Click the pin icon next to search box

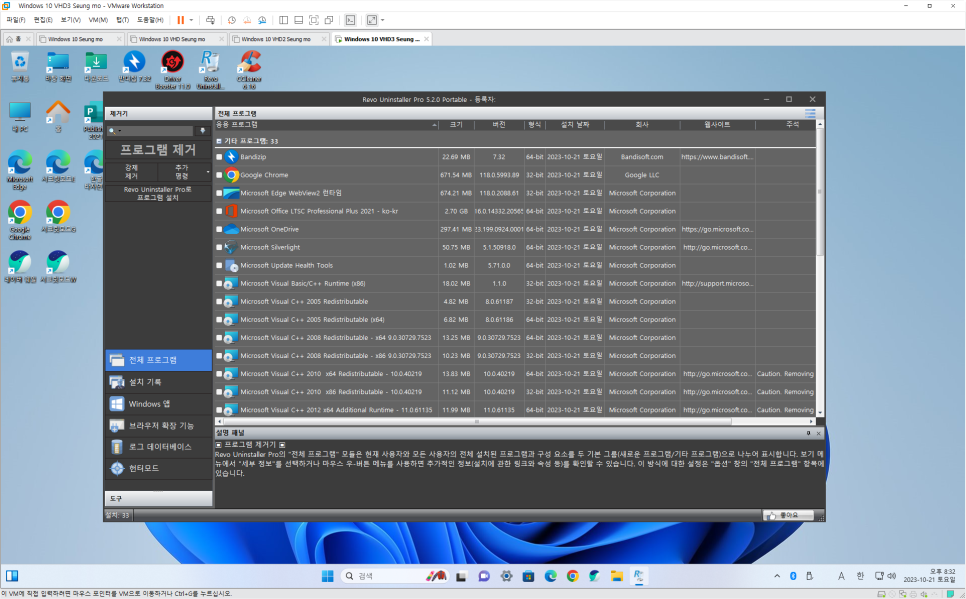click(x=203, y=131)
